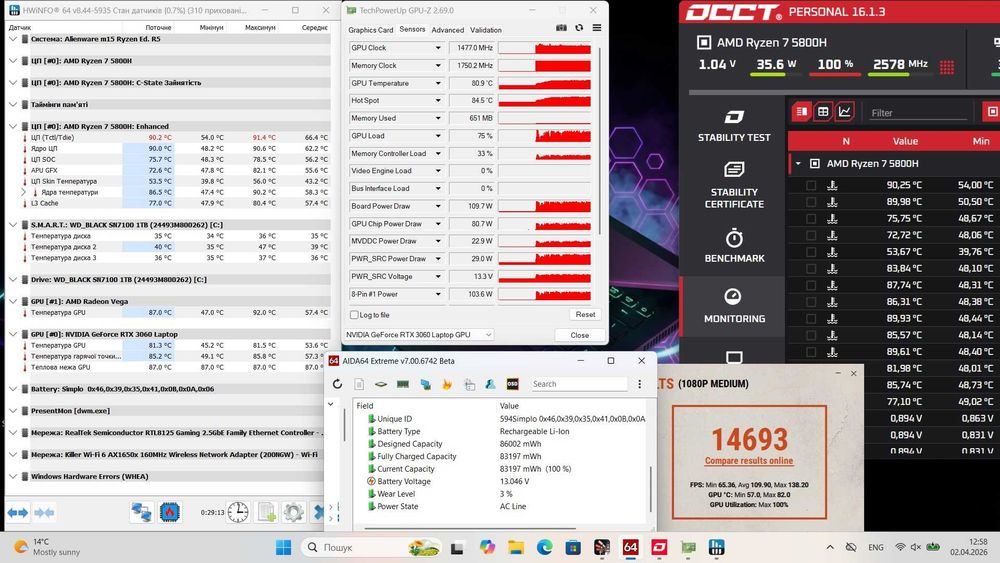Open AIDA64 disk benchmark icon
The image size is (1000, 563).
[381, 384]
